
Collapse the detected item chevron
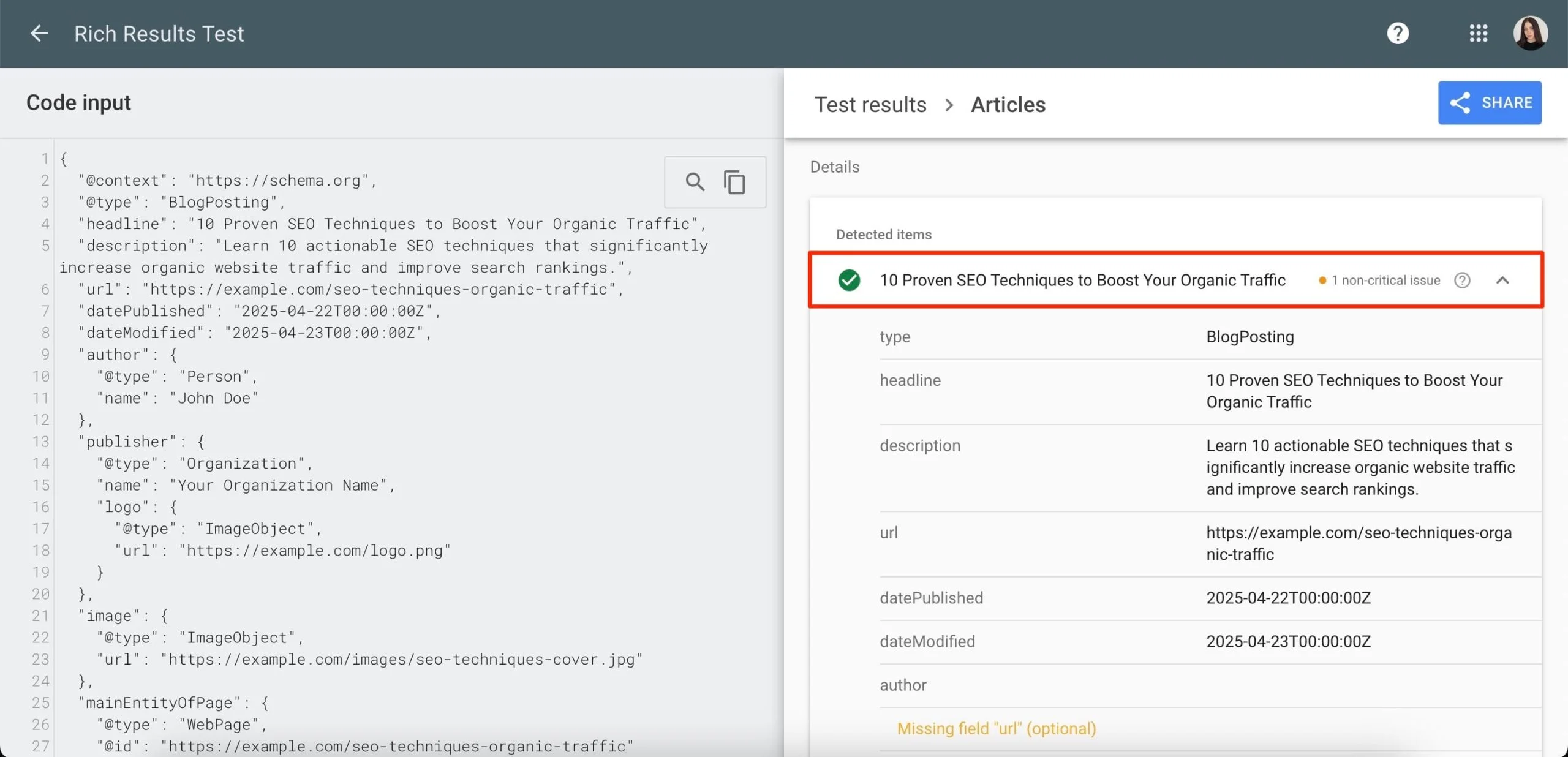(1502, 281)
